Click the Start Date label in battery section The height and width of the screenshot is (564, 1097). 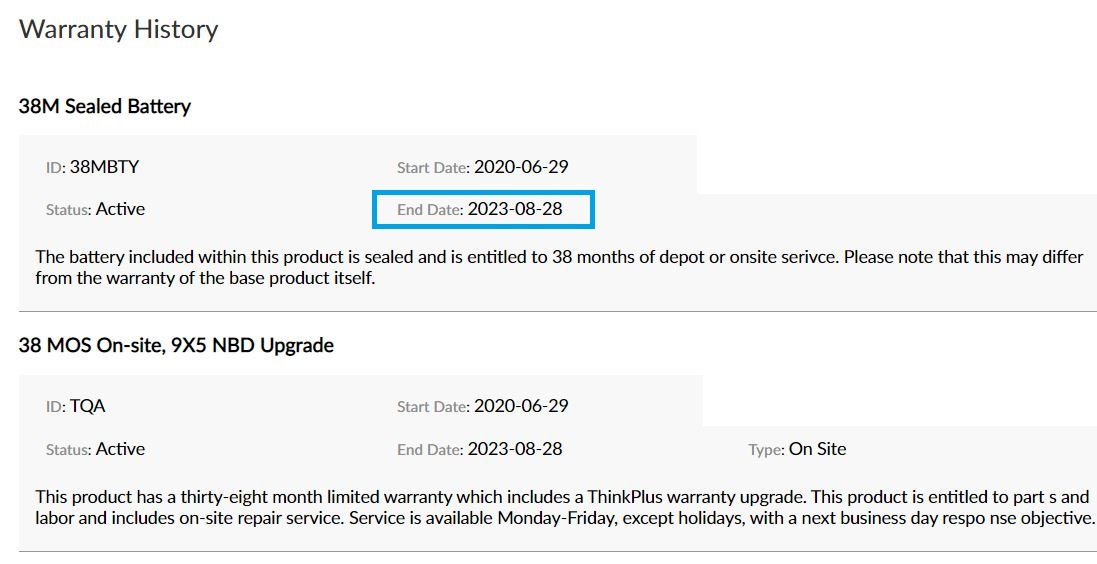(433, 168)
